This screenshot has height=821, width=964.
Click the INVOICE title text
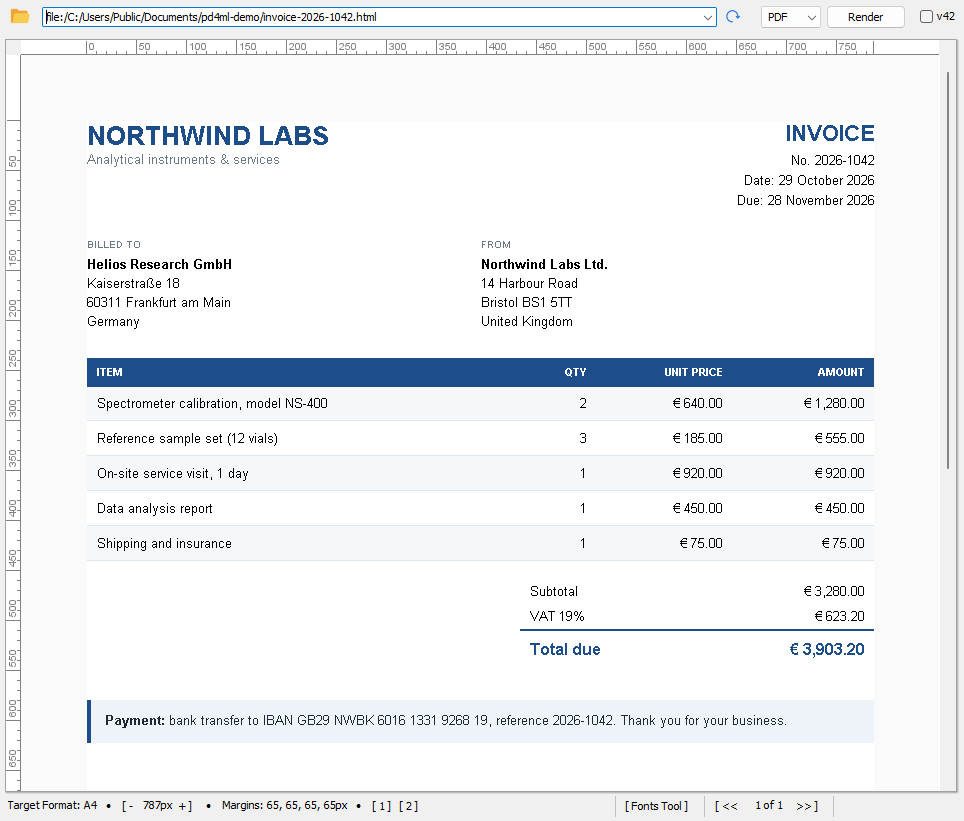click(x=829, y=133)
